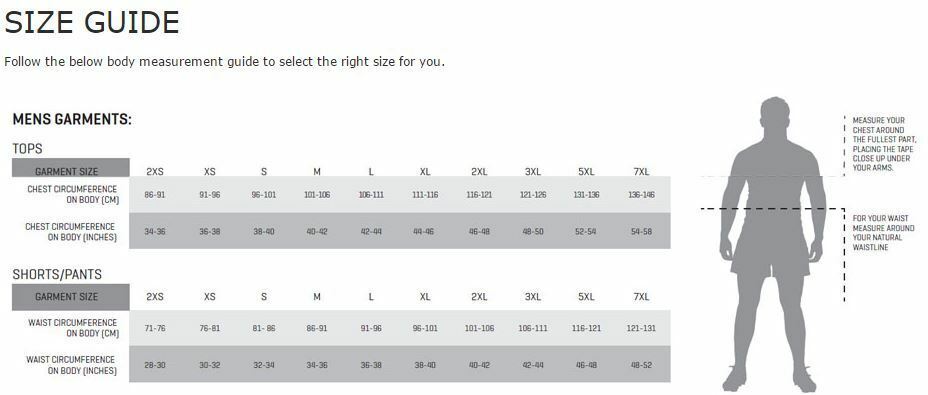Select the MENS GARMENTS heading
The width and height of the screenshot is (928, 395).
point(72,120)
